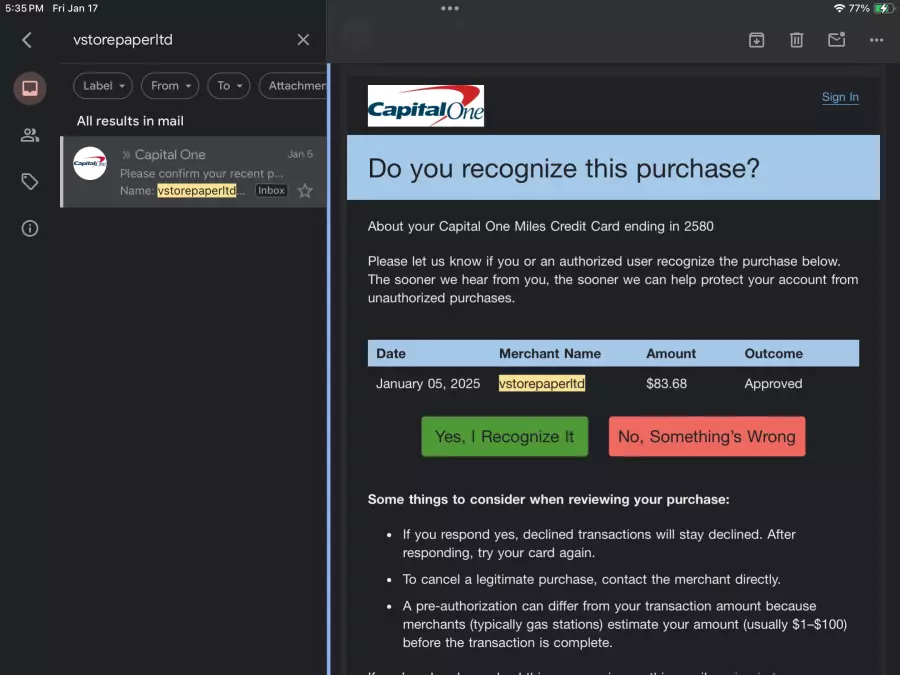Click the Outcome column header
Screen dimensions: 900x675
[773, 354]
